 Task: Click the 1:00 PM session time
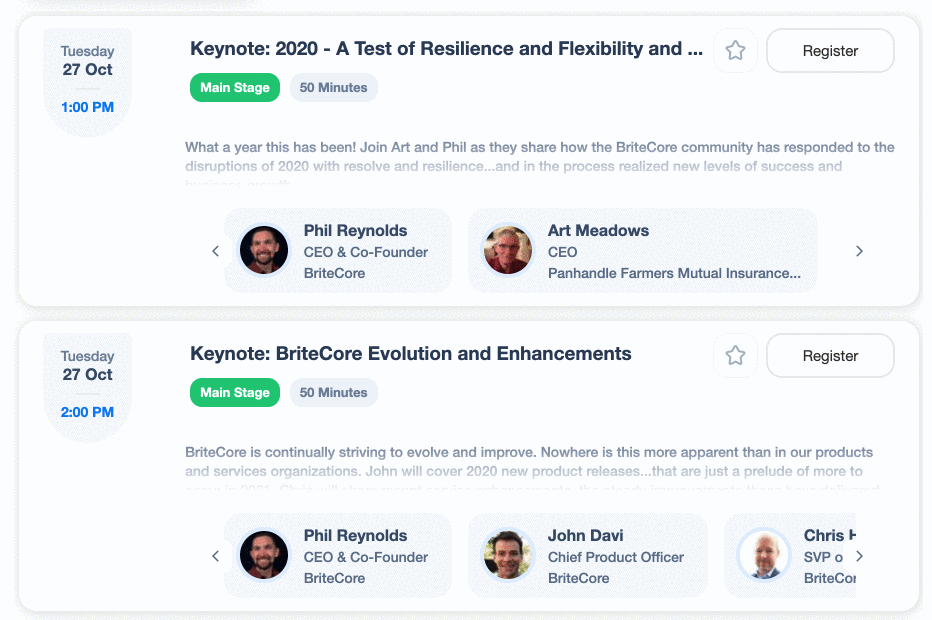click(x=87, y=108)
